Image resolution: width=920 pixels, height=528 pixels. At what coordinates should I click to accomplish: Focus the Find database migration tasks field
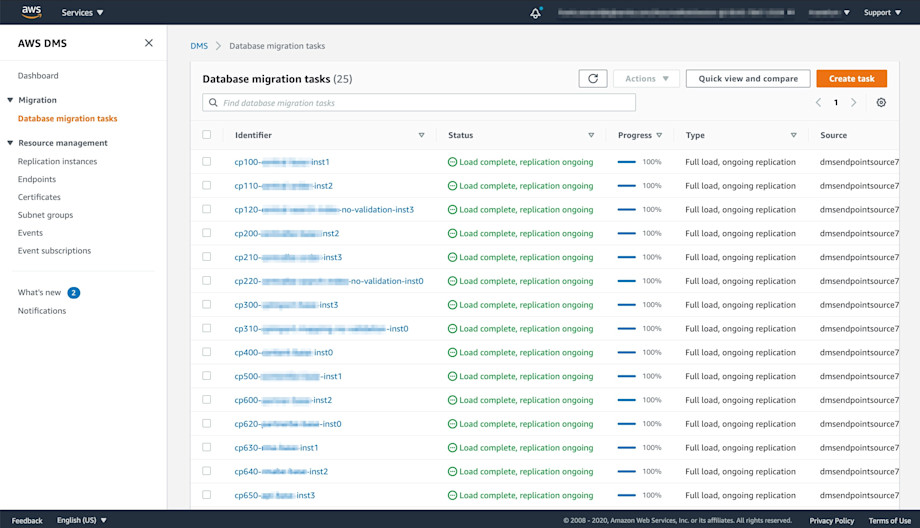coord(419,103)
